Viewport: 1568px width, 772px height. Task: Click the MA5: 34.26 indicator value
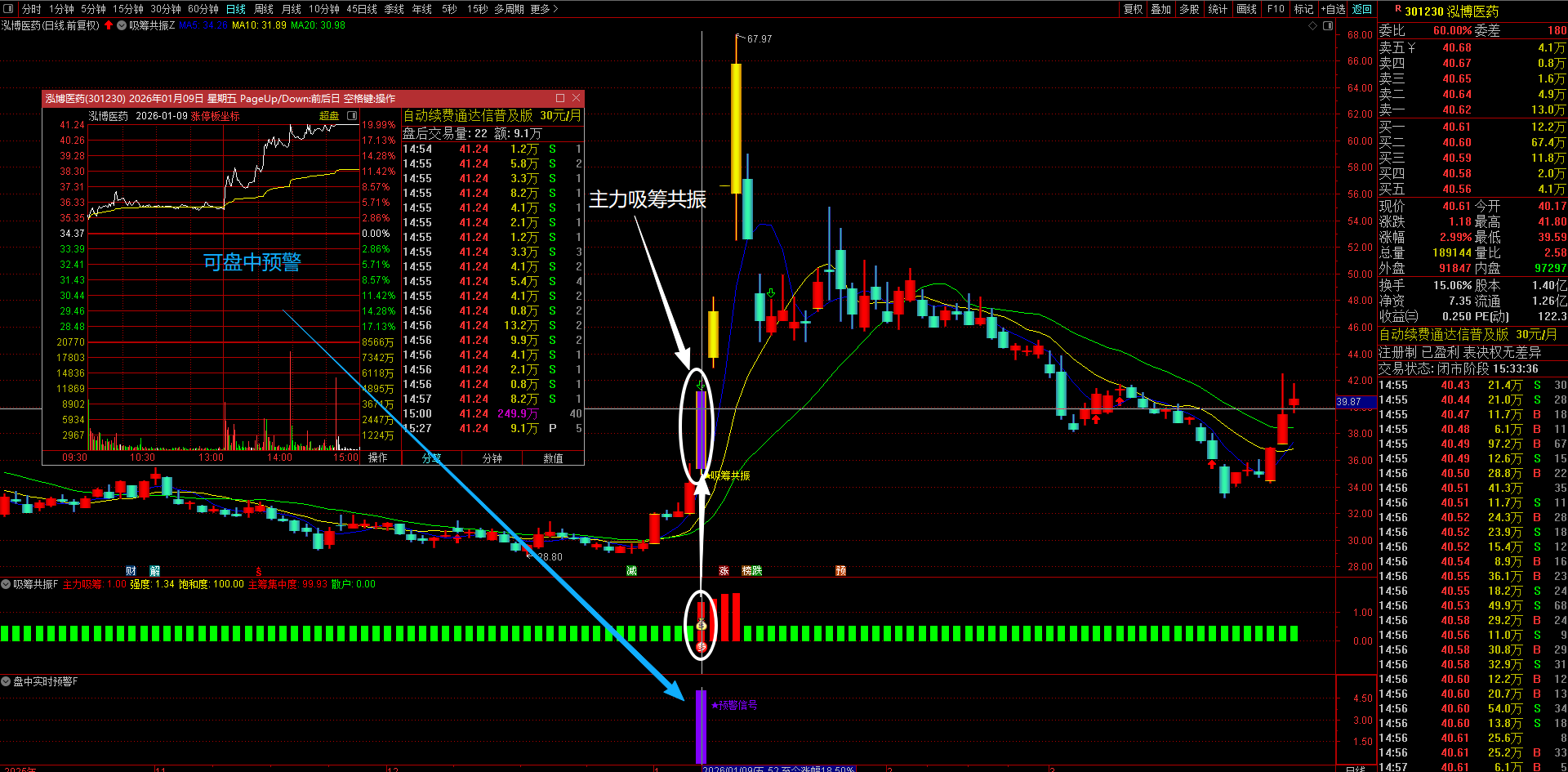(203, 25)
